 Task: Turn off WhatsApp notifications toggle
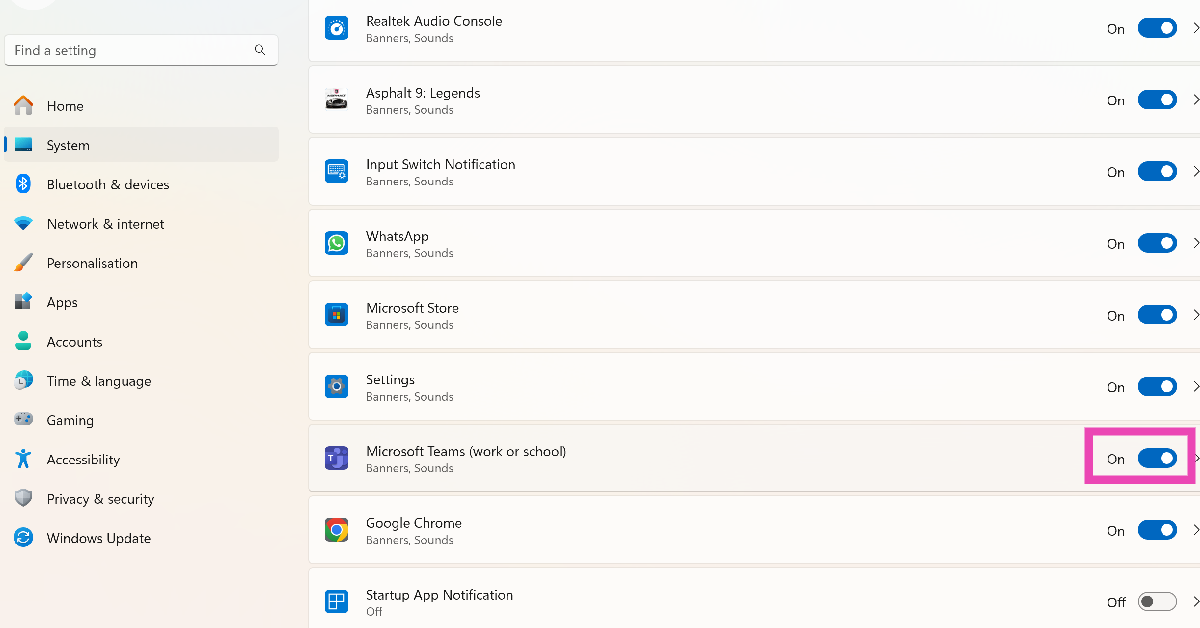click(x=1157, y=243)
